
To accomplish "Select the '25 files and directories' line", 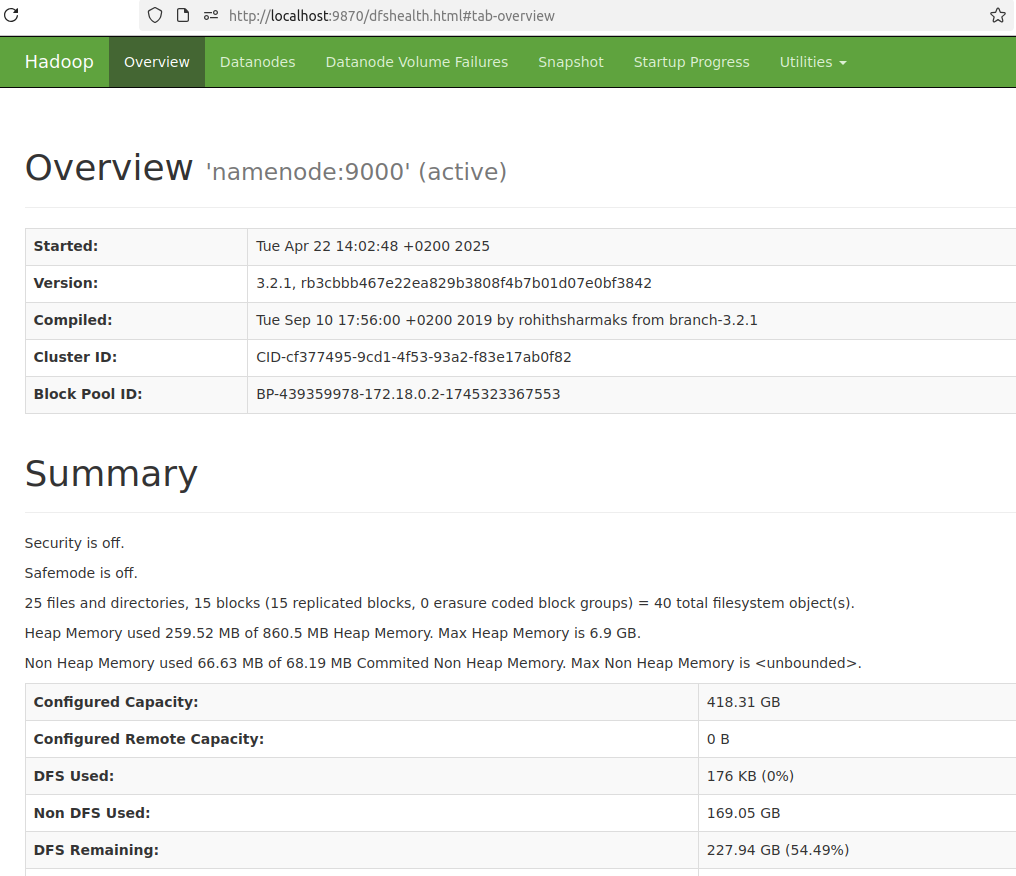I will (x=439, y=603).
